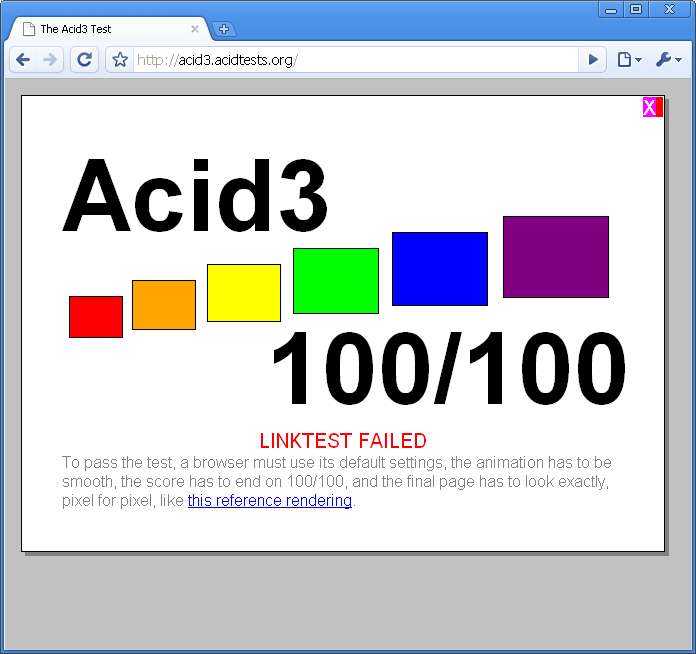Click the orange box
The image size is (696, 654).
coord(164,305)
